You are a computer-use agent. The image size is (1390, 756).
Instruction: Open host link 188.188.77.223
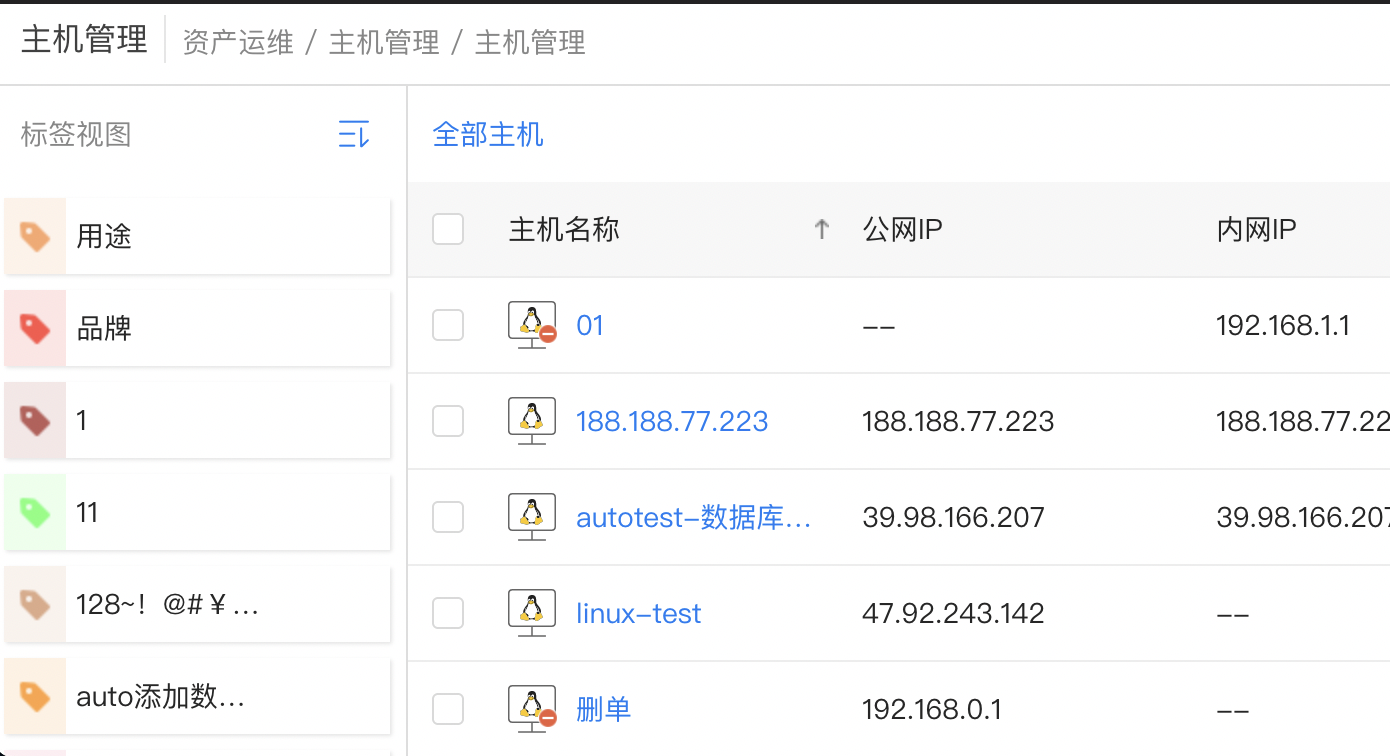[x=672, y=422]
